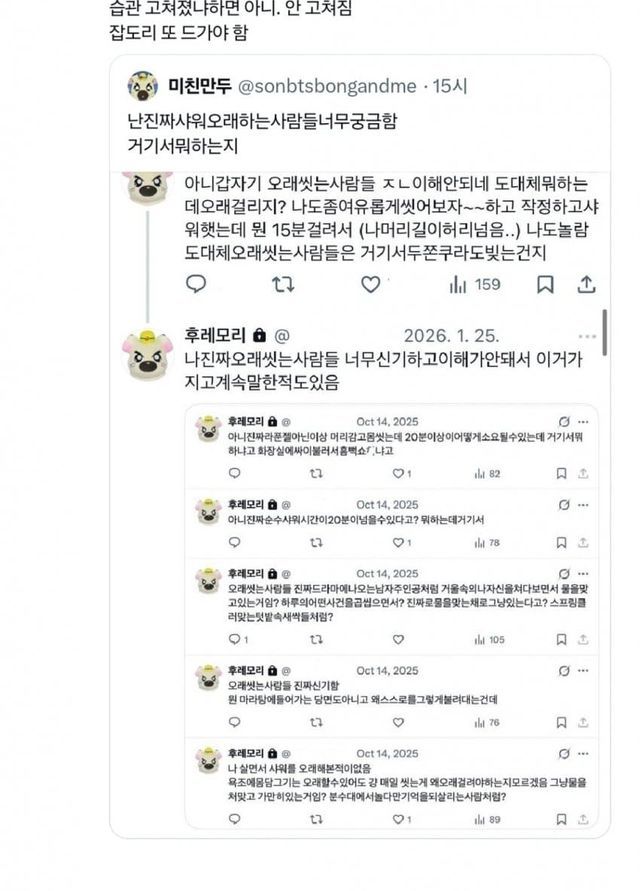The image size is (640, 891).
Task: Like the embedded tweet with 82 views
Action: point(398,472)
